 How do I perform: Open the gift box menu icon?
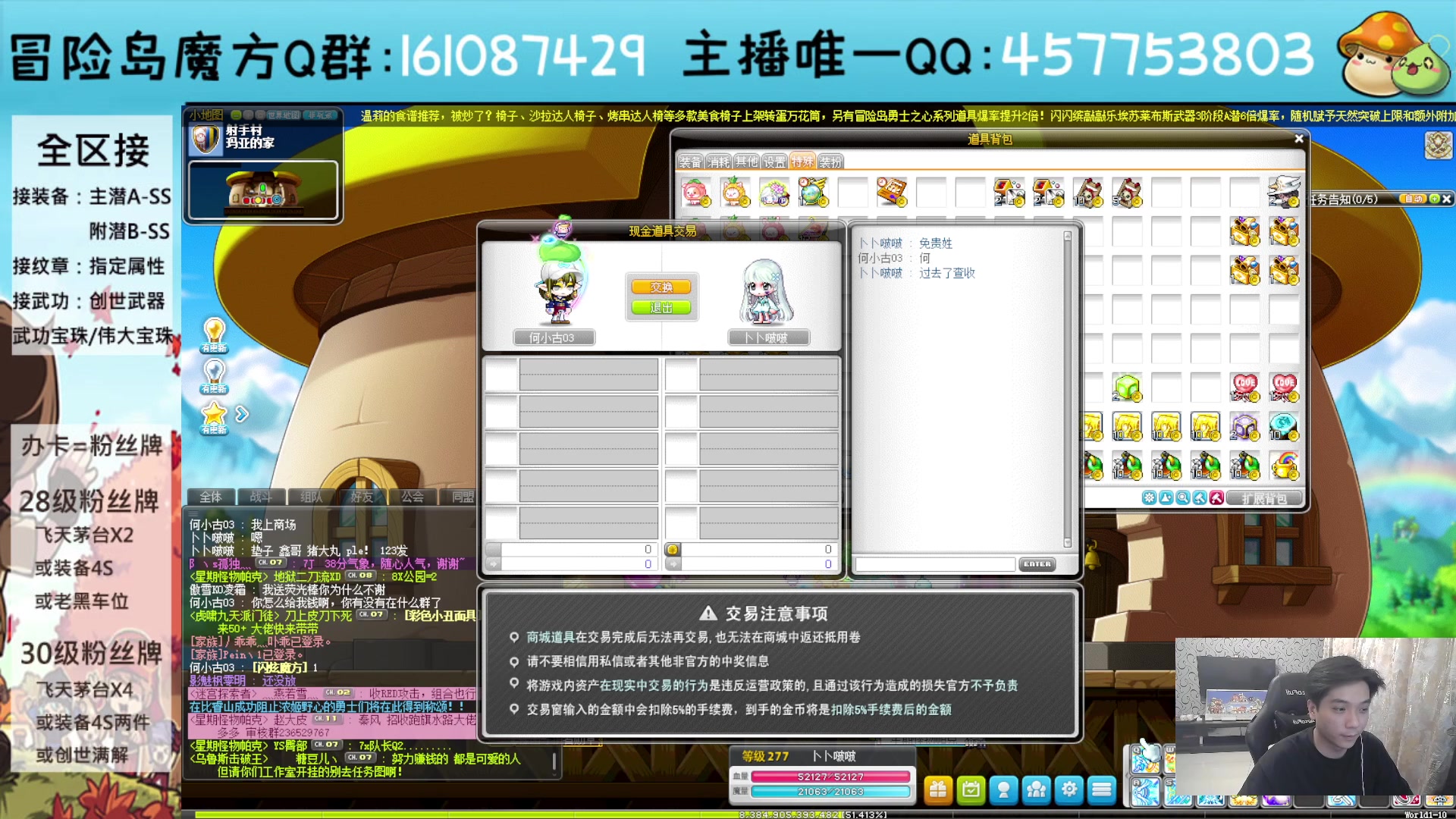click(x=938, y=790)
